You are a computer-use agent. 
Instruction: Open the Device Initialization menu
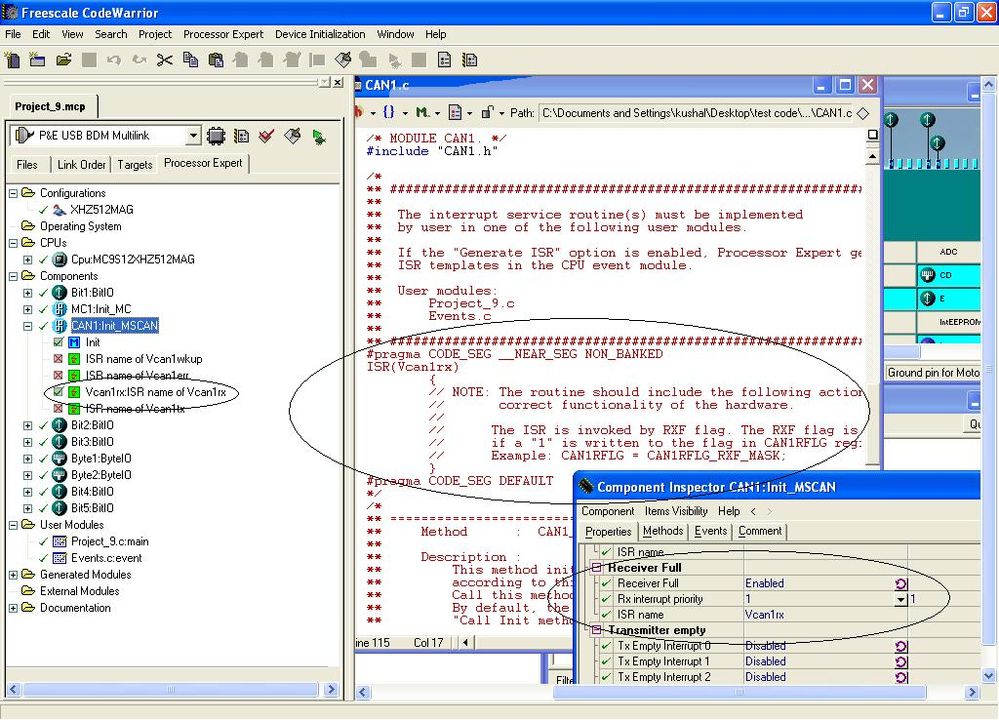[x=320, y=34]
